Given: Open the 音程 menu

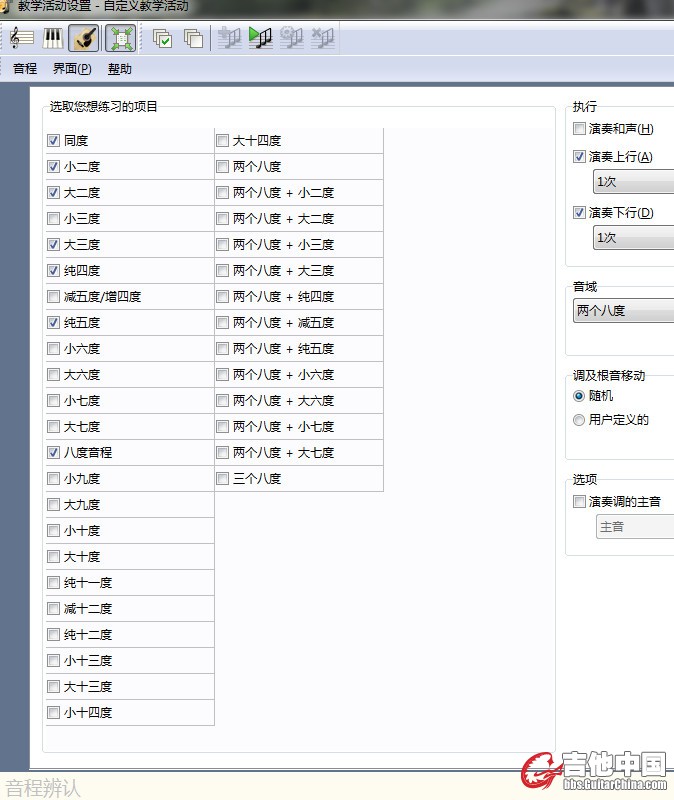Looking at the screenshot, I should 25,69.
